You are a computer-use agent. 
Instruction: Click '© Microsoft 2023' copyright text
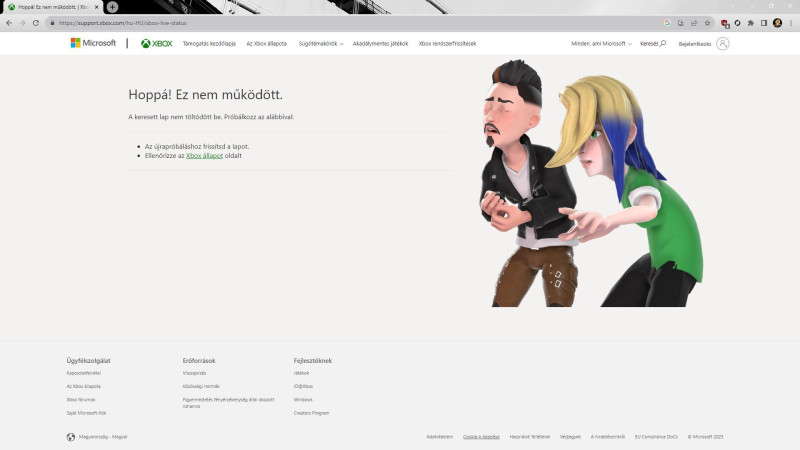point(705,437)
